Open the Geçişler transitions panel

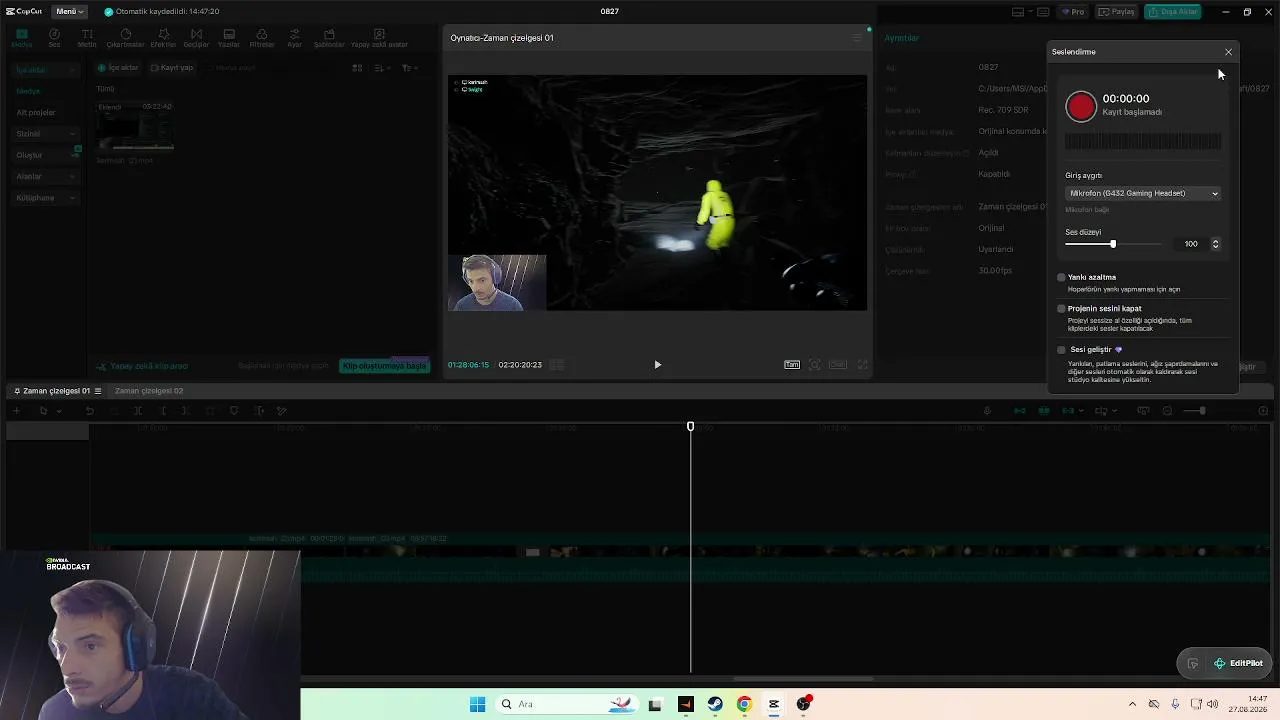[196, 38]
